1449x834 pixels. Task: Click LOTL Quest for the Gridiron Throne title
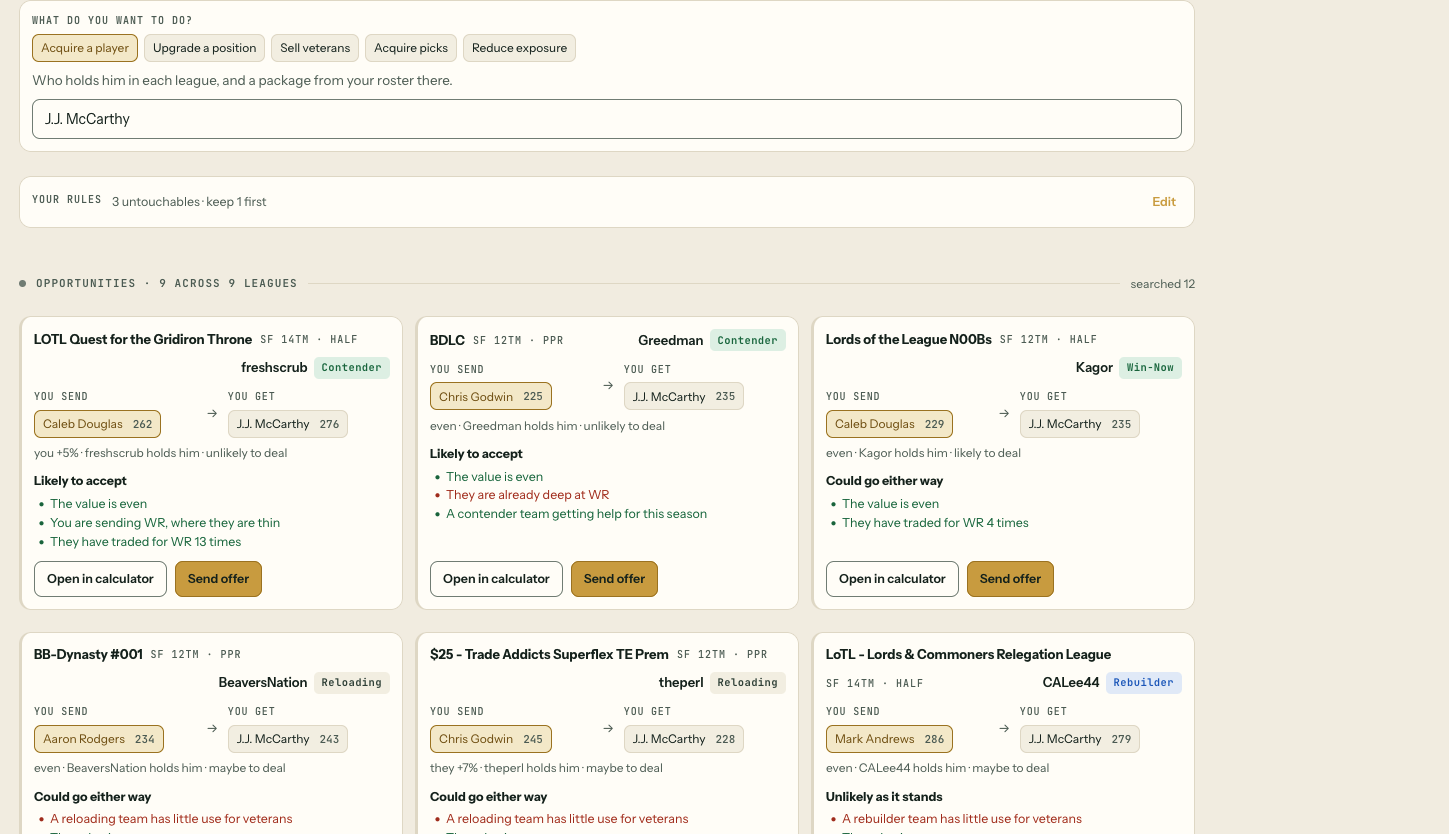coord(143,339)
